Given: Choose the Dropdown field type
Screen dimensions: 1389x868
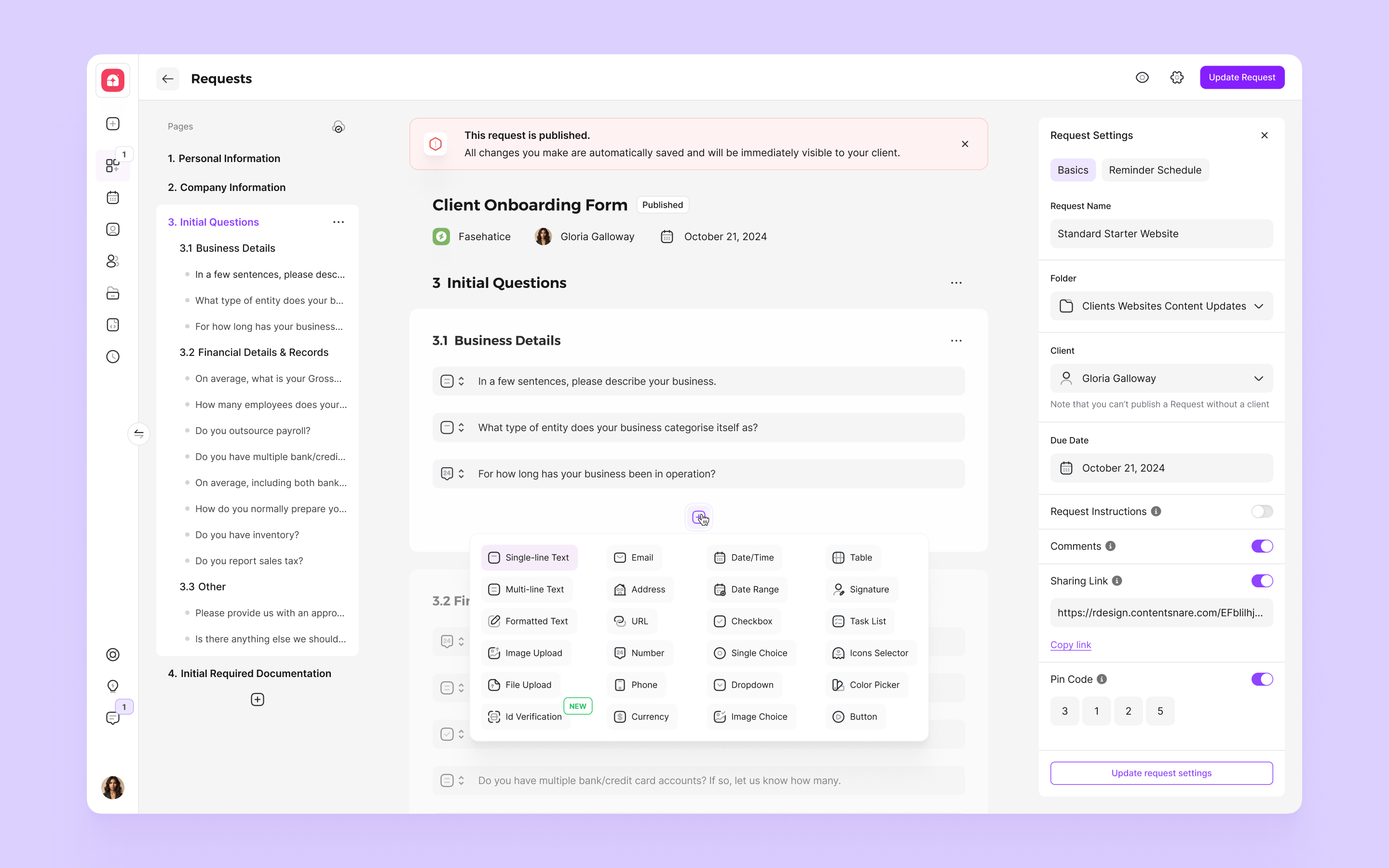Looking at the screenshot, I should (x=745, y=685).
